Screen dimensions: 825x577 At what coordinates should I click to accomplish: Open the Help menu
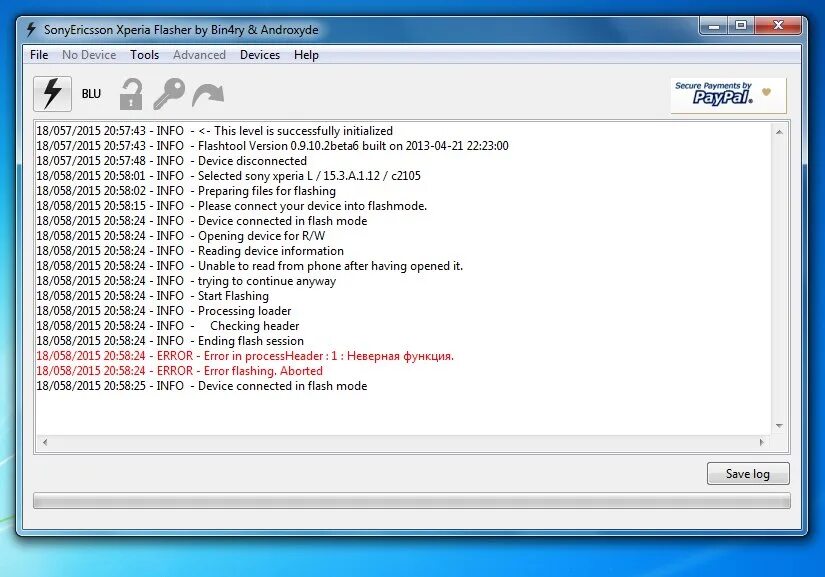coord(306,55)
